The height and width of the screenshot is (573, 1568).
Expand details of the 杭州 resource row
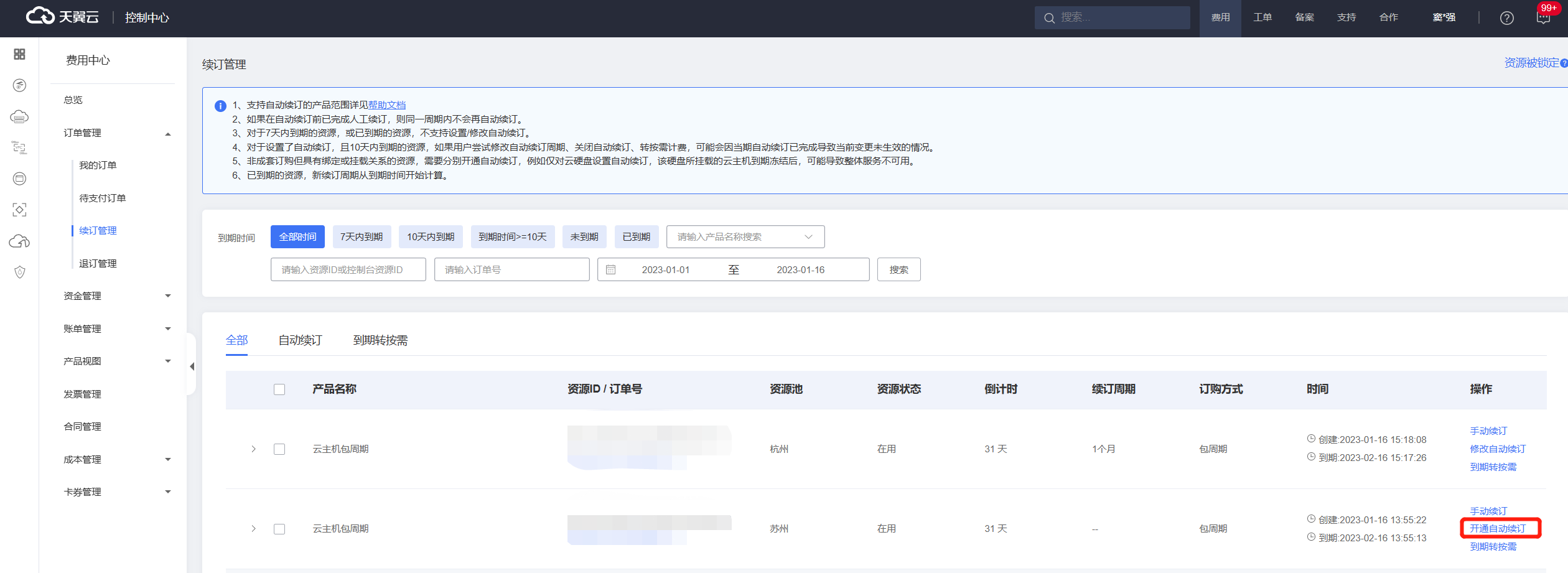coord(253,449)
